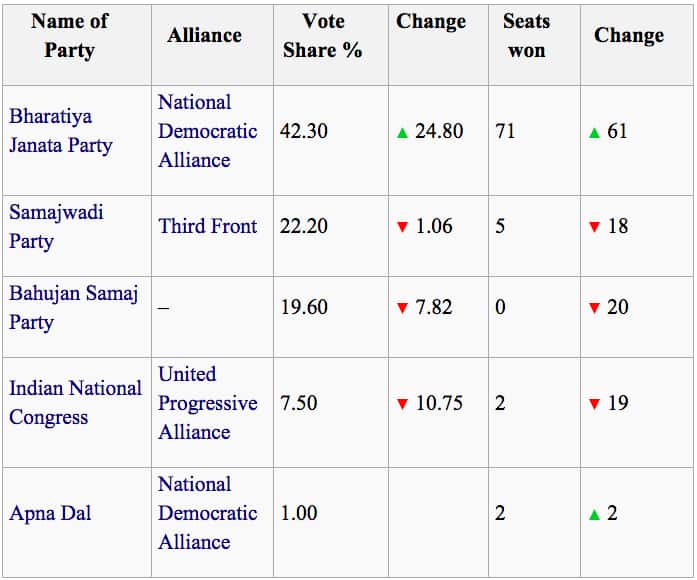Click United Progressive Alliance link

(207, 403)
